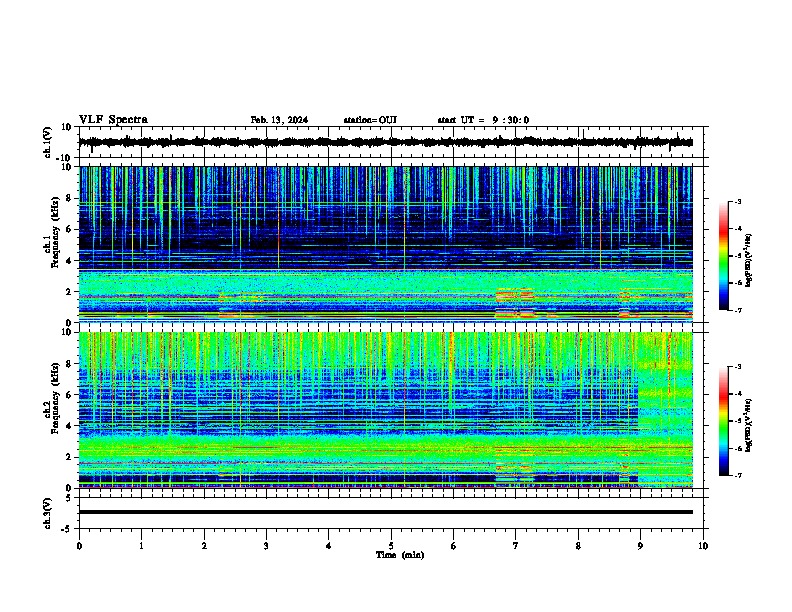The width and height of the screenshot is (792, 612).
Task: Click the -7 label on ch.2 colorbar
Action: pos(738,475)
